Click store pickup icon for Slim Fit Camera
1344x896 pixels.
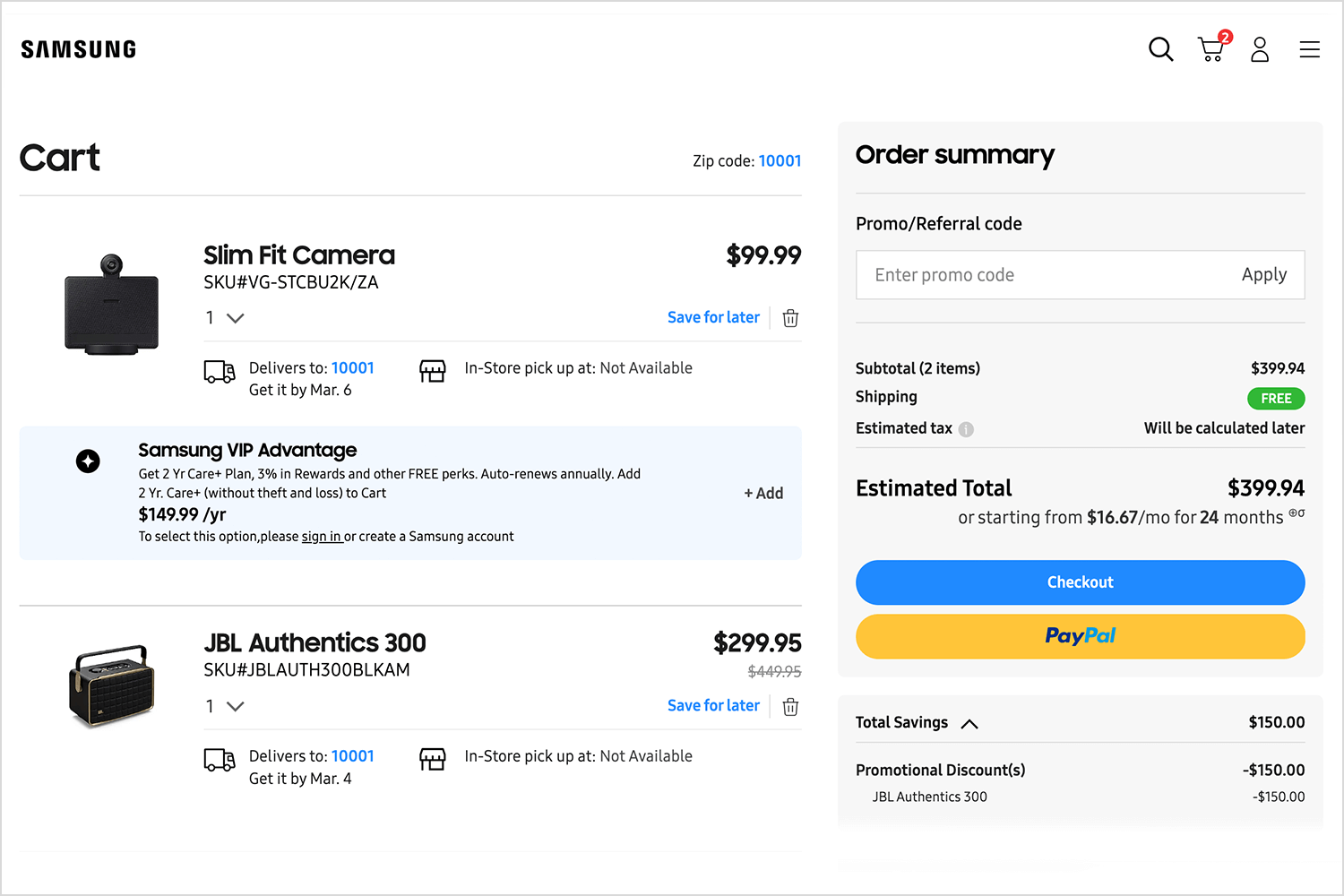click(x=433, y=370)
